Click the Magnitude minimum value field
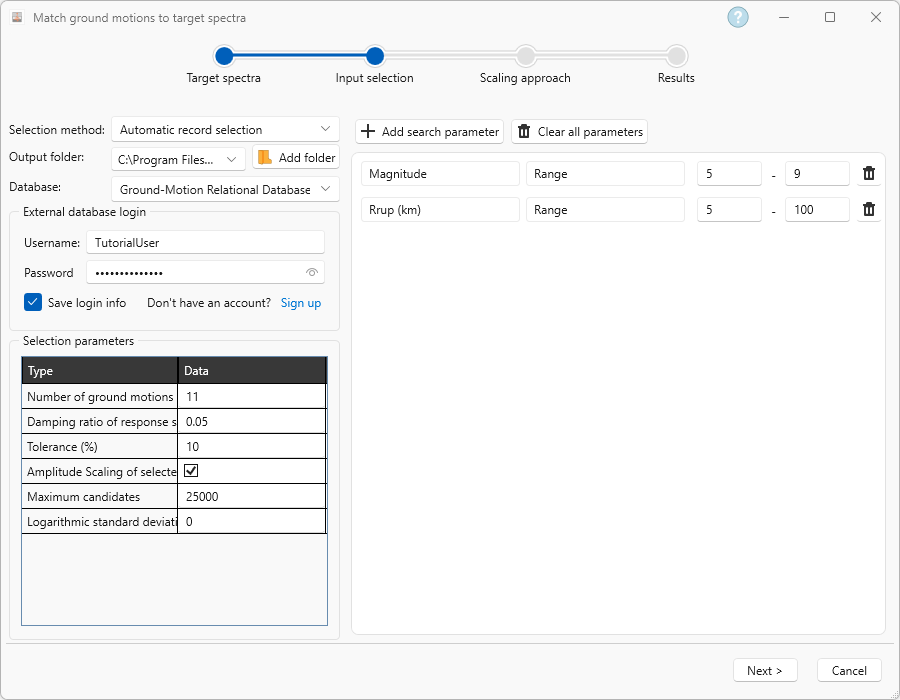The width and height of the screenshot is (900, 700). pos(729,174)
